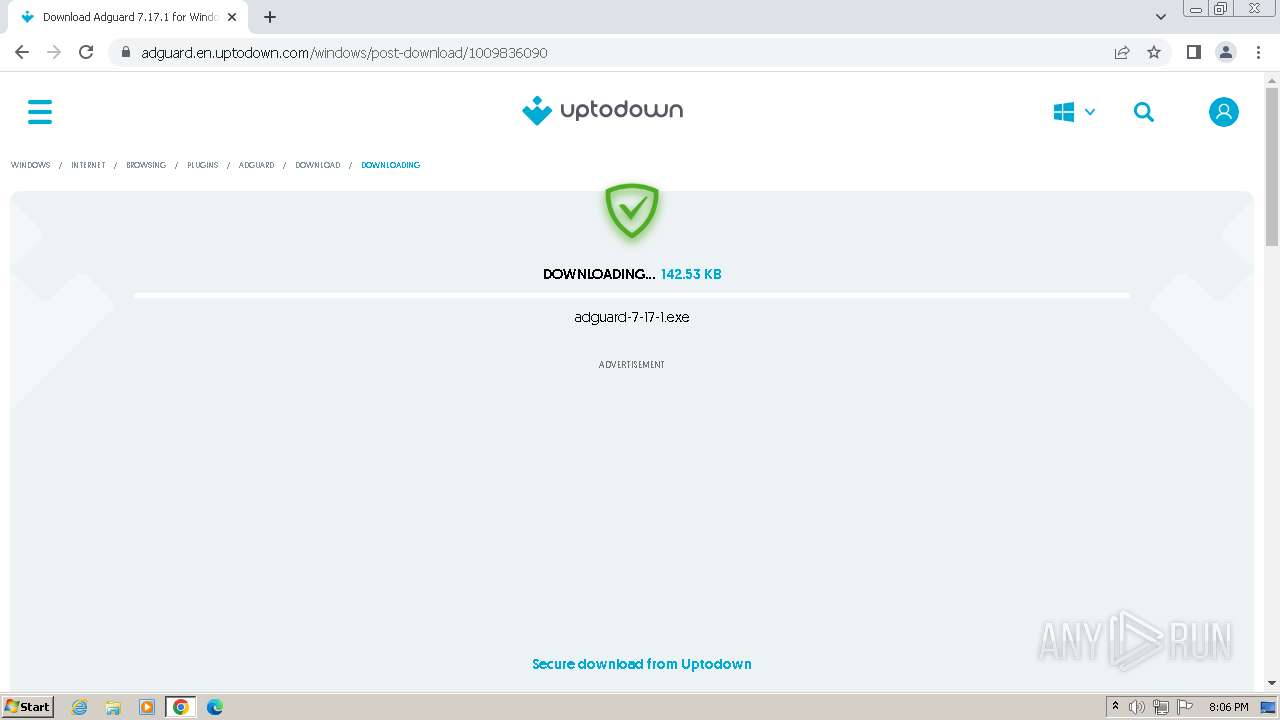1280x720 pixels.
Task: Open Action Center flag icon
Action: pyautogui.click(x=1185, y=707)
